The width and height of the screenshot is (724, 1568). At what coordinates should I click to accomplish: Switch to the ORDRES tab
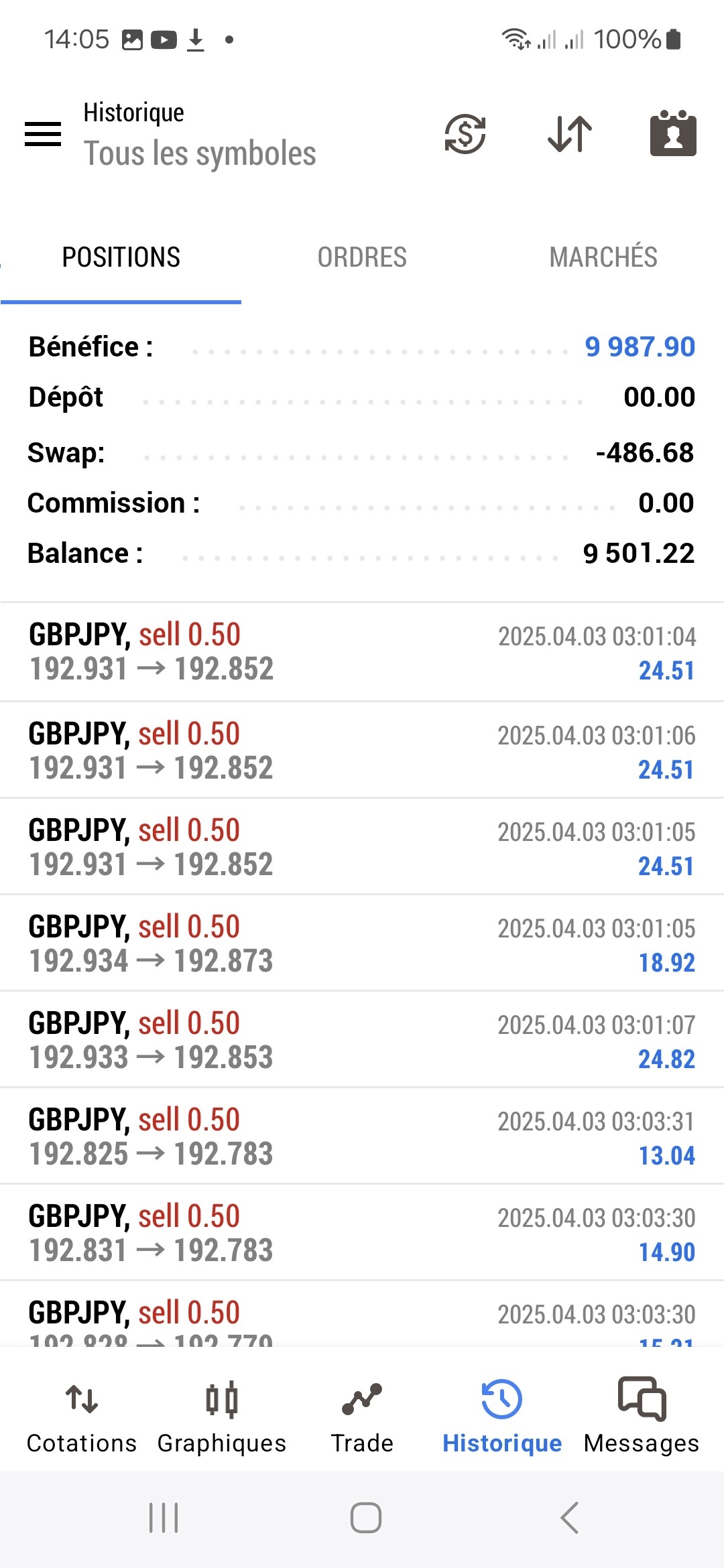click(362, 257)
